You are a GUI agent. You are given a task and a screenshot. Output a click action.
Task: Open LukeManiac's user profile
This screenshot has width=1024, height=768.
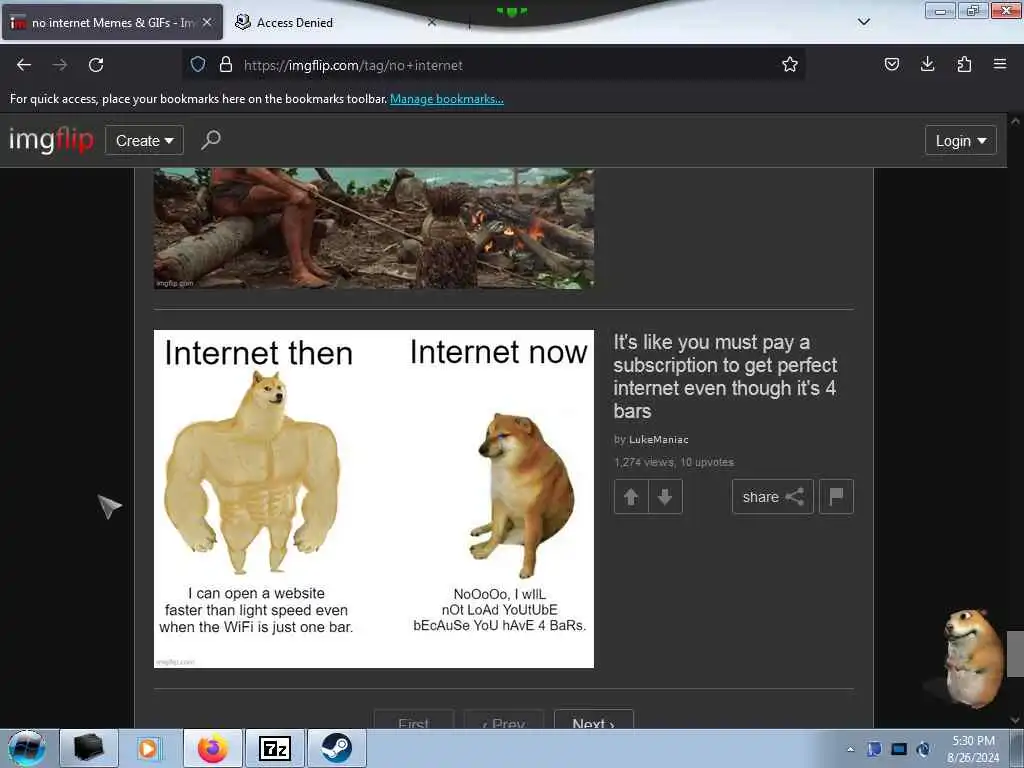pos(658,440)
